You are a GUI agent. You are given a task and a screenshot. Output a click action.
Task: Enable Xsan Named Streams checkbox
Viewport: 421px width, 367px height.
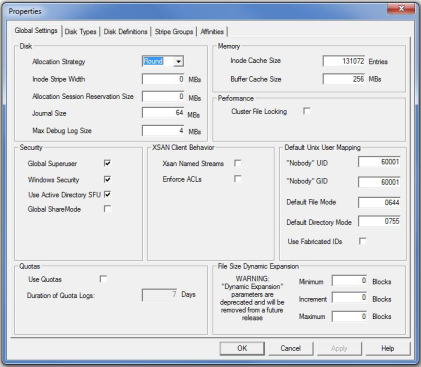pyautogui.click(x=237, y=163)
